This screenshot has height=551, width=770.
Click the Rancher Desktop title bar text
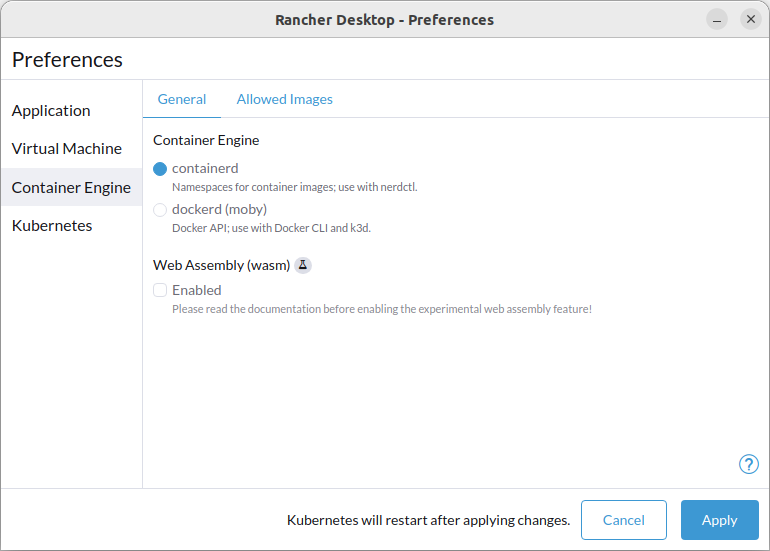point(385,20)
